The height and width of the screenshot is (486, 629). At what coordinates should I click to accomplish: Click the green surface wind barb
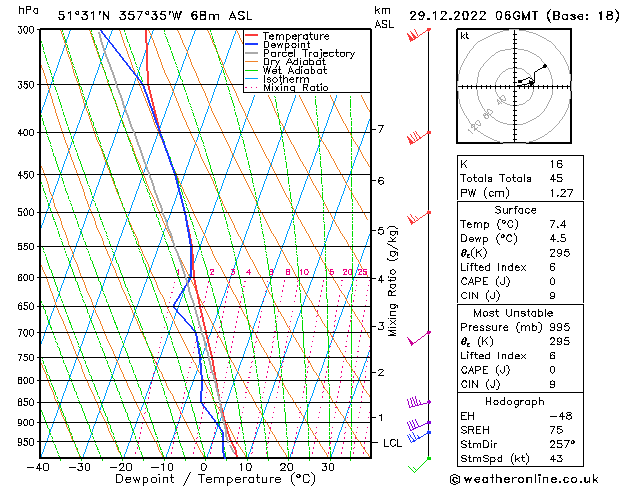[x=420, y=464]
